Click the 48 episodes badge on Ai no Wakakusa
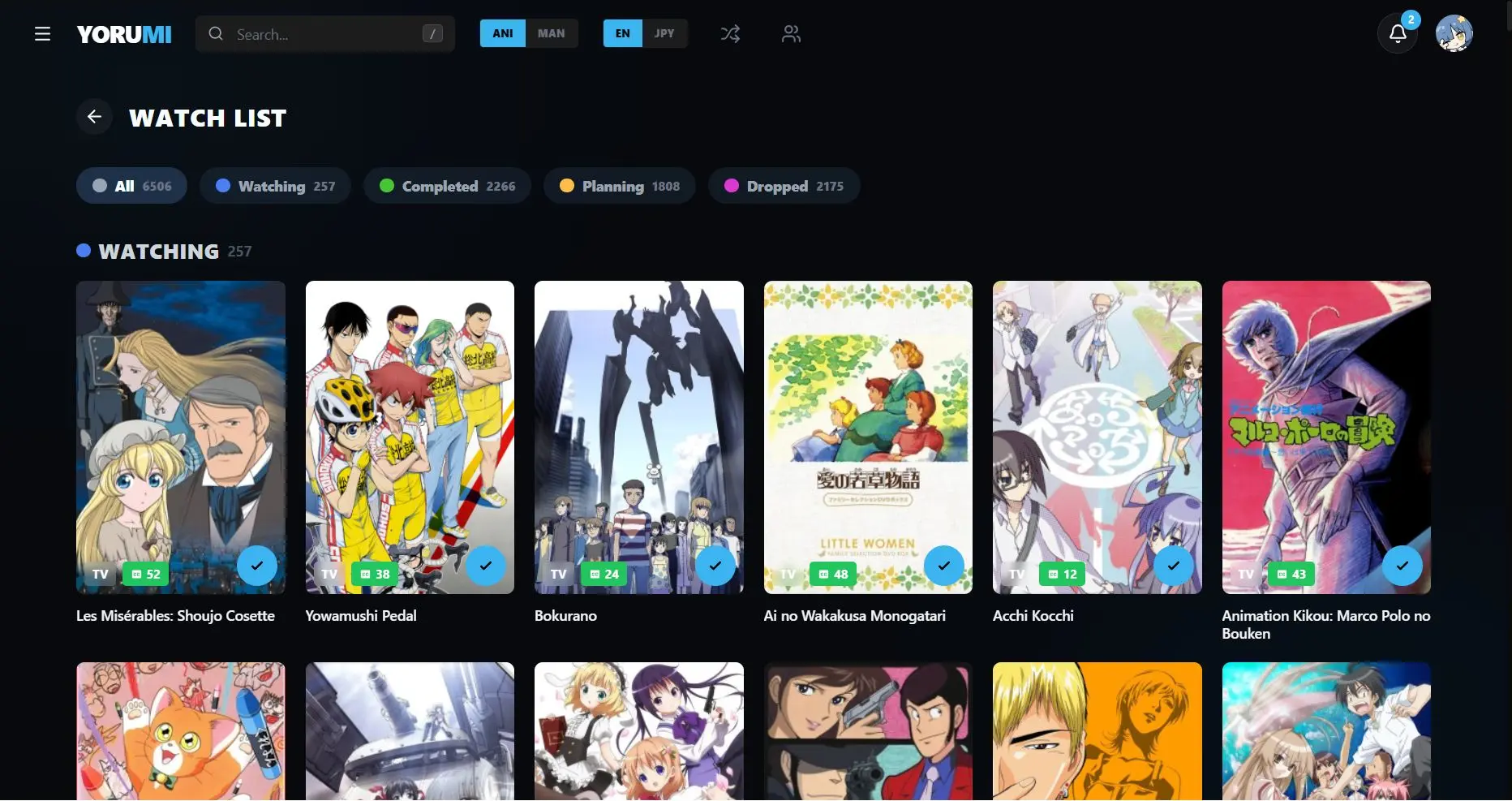The image size is (1512, 801). click(833, 574)
